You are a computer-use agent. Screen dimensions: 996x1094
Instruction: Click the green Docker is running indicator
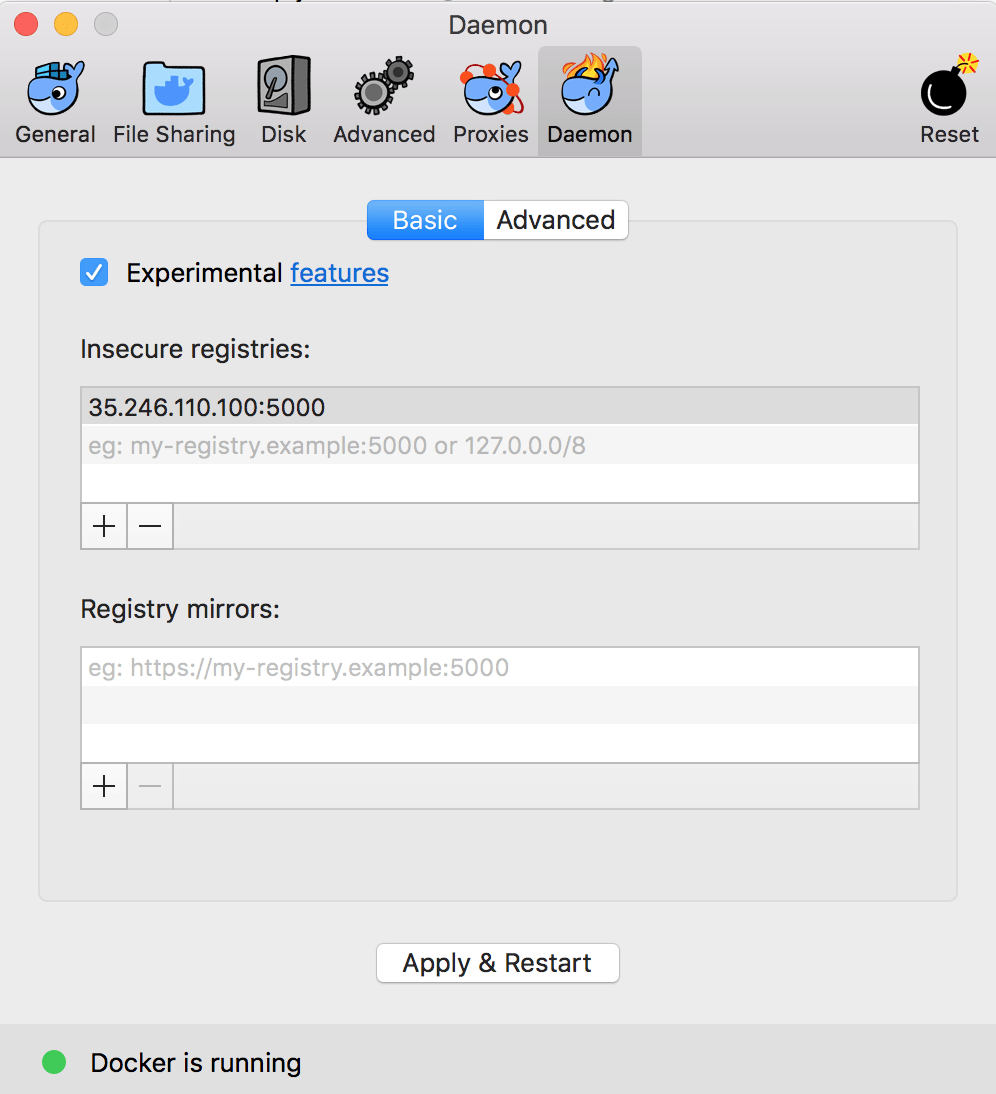(x=54, y=1062)
